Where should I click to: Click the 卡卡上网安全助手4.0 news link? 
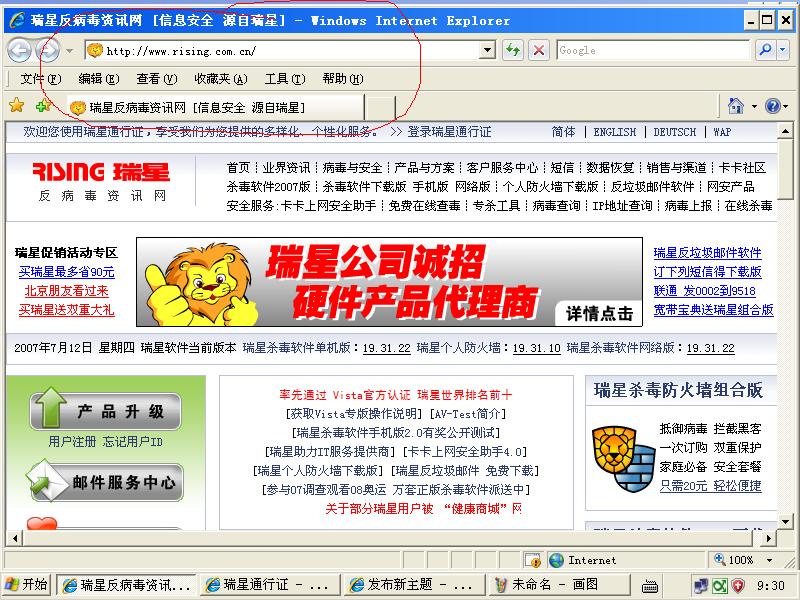point(465,452)
